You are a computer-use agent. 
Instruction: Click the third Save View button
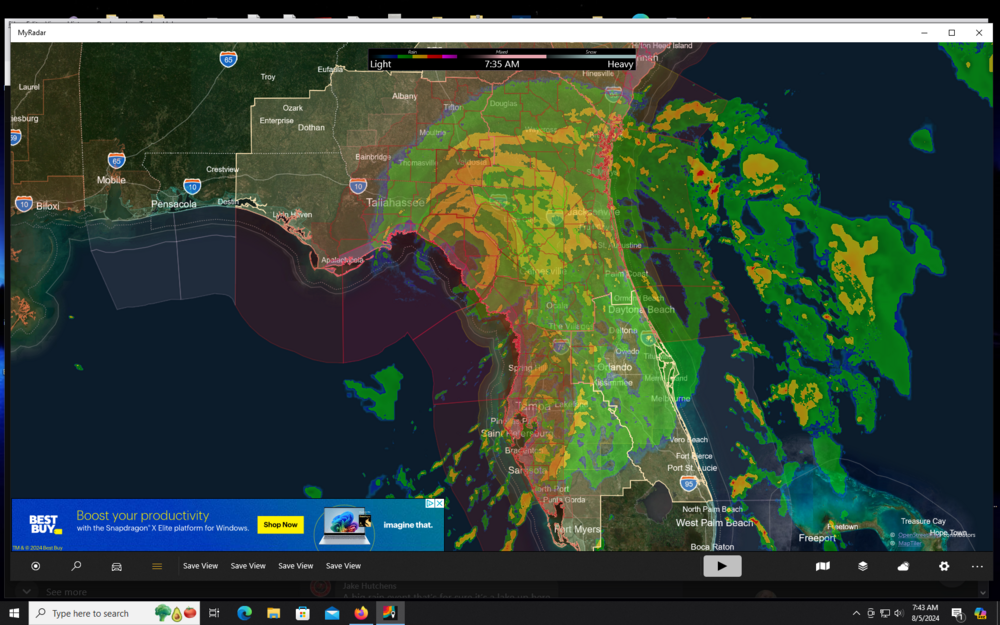[295, 566]
